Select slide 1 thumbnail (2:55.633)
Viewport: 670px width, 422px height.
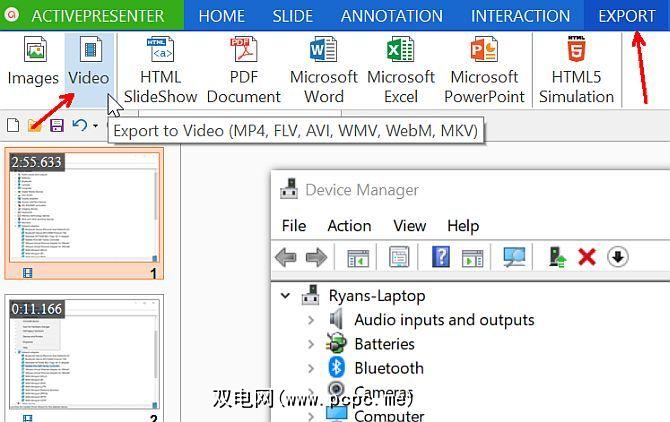[84, 213]
